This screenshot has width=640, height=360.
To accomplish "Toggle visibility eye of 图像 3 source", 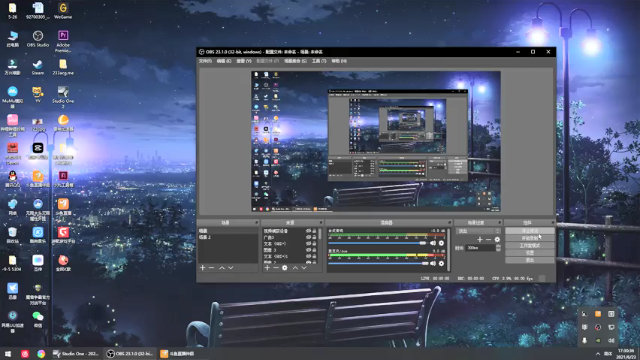I will coord(309,250).
